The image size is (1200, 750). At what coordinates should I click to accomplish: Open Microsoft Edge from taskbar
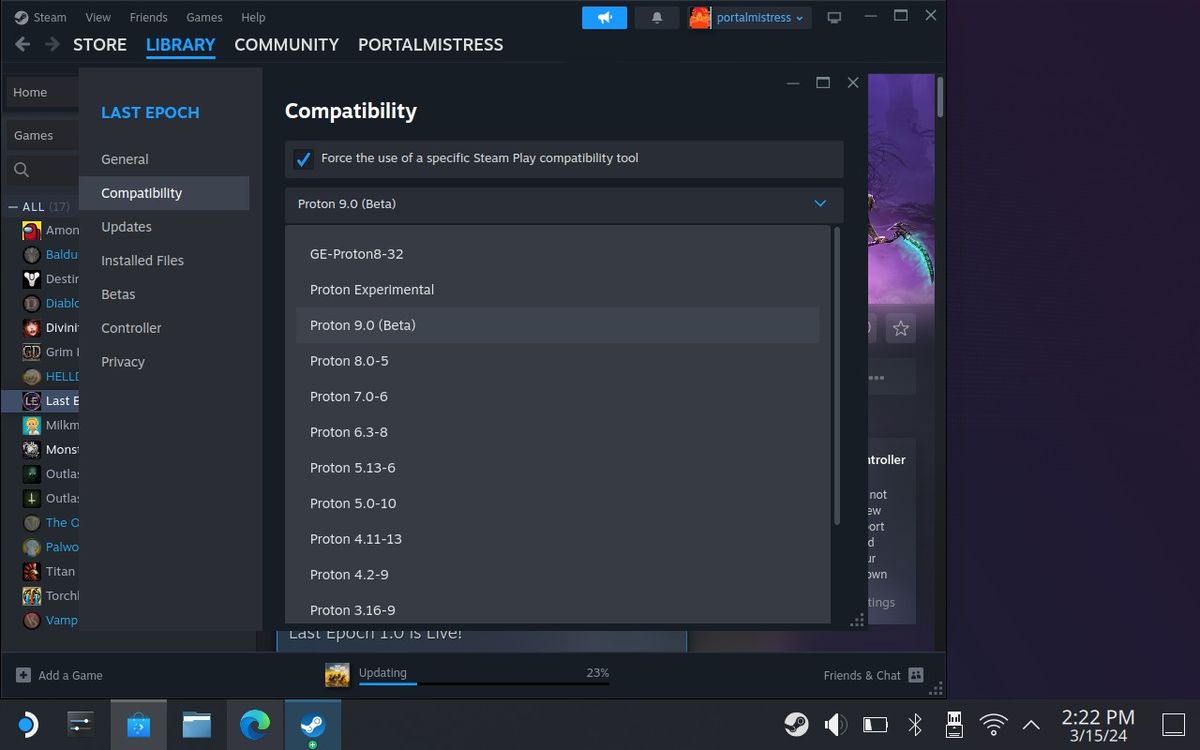click(255, 724)
